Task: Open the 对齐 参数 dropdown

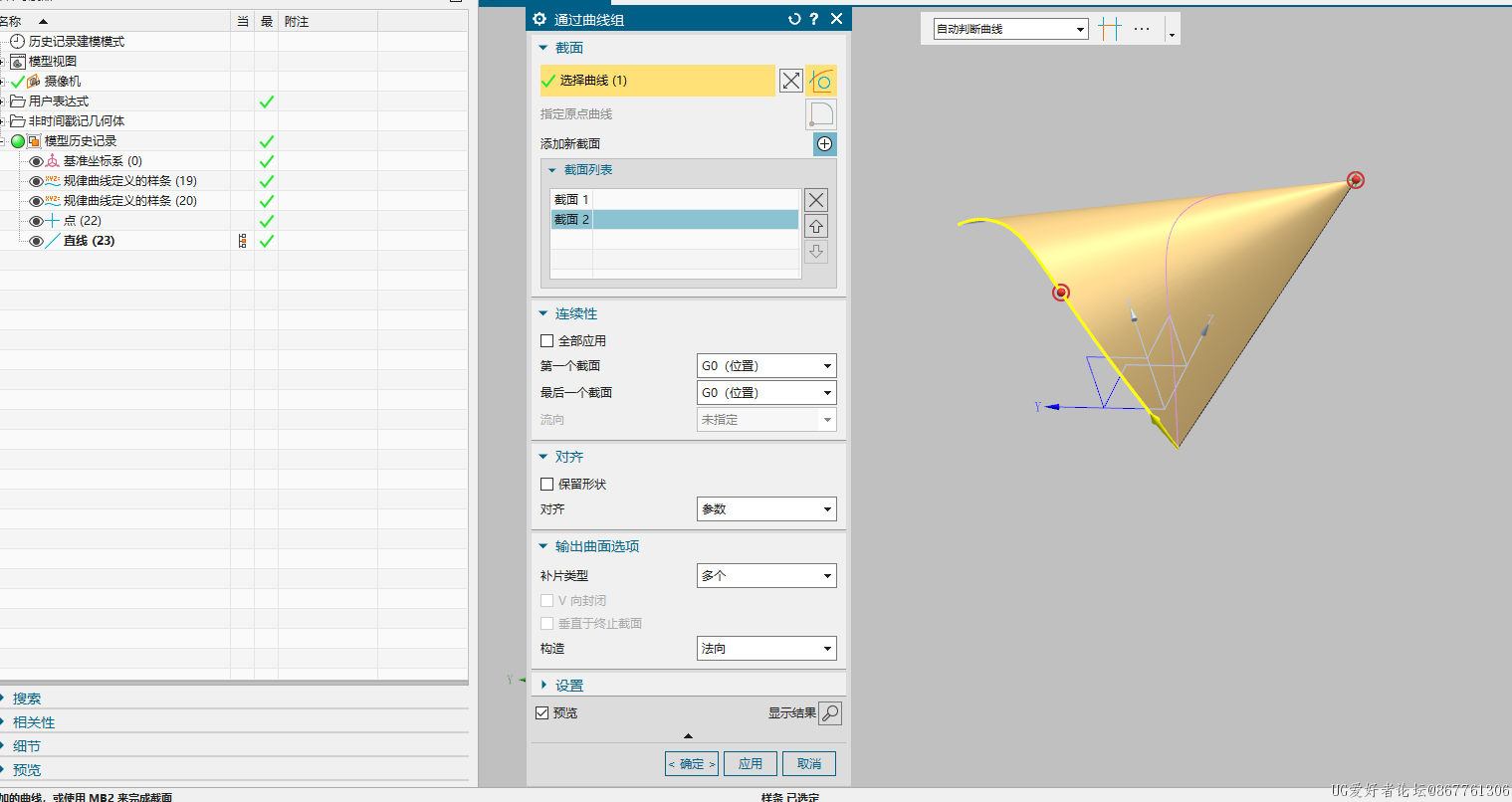Action: click(x=766, y=509)
